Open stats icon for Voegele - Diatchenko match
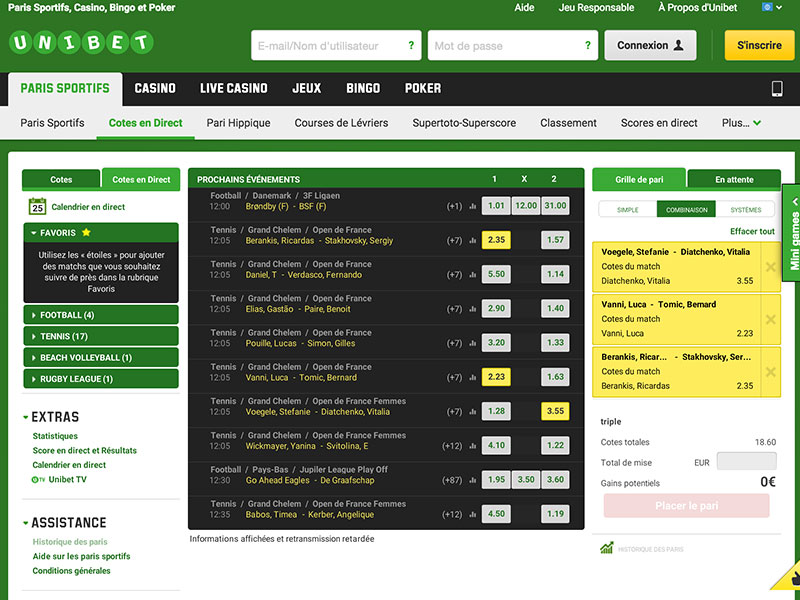800x600 pixels. coord(472,412)
